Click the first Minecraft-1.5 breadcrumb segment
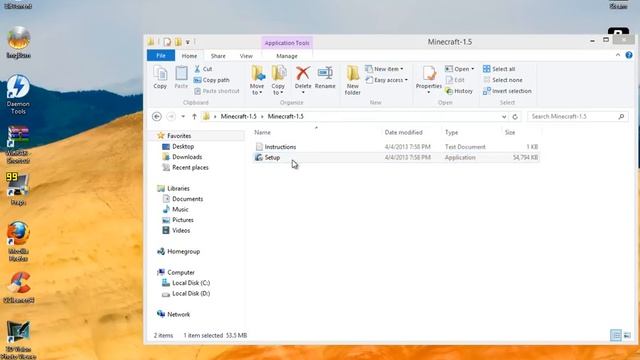Screen dimensions: 640x360 pos(238,116)
